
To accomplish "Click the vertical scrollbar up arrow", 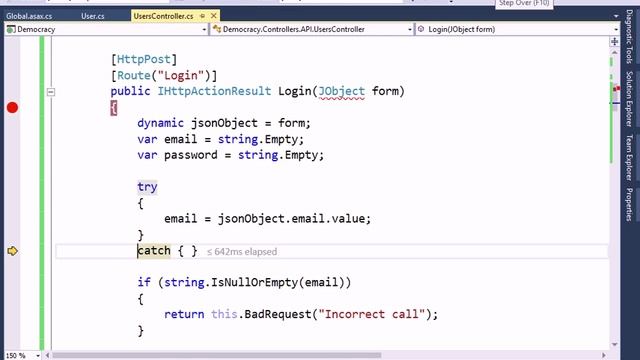I will (x=614, y=52).
